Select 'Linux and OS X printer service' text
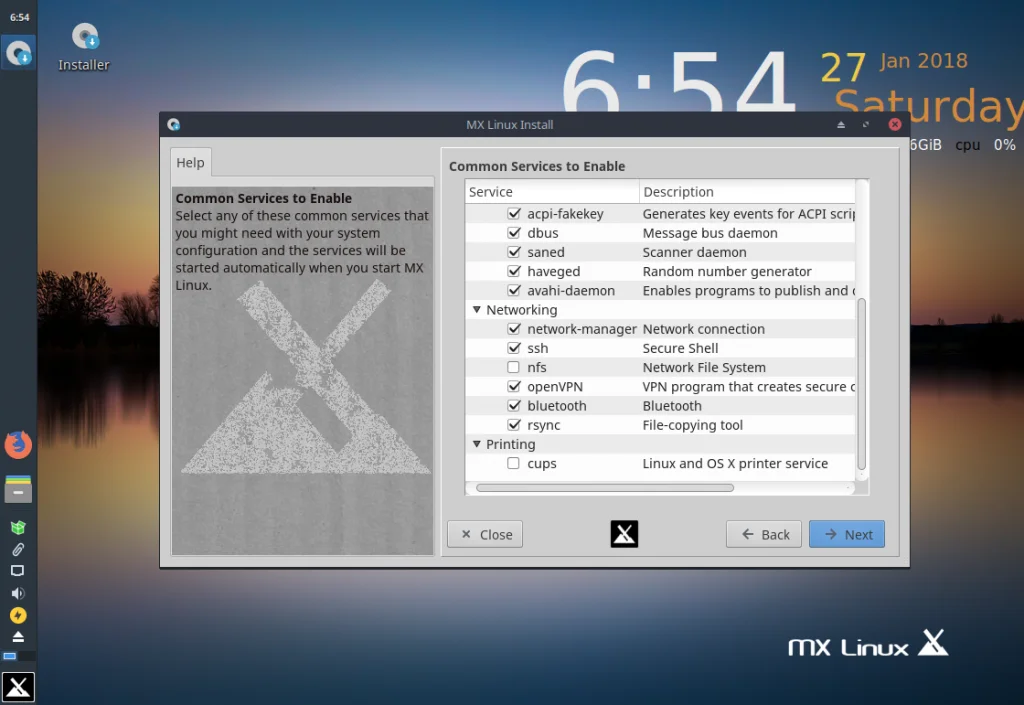This screenshot has height=705, width=1024. pyautogui.click(x=735, y=463)
